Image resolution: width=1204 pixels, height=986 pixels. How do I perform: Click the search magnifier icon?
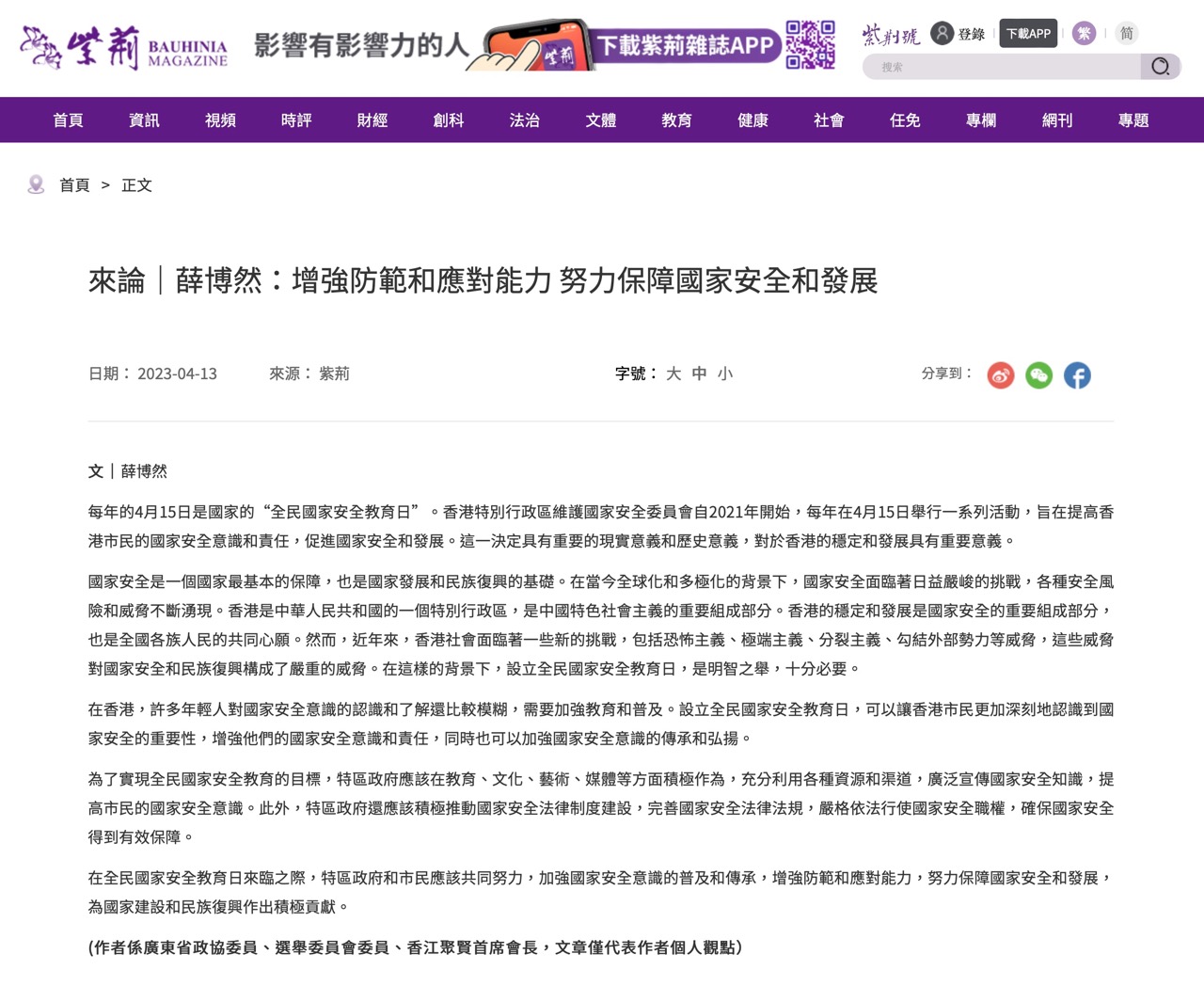click(1161, 67)
